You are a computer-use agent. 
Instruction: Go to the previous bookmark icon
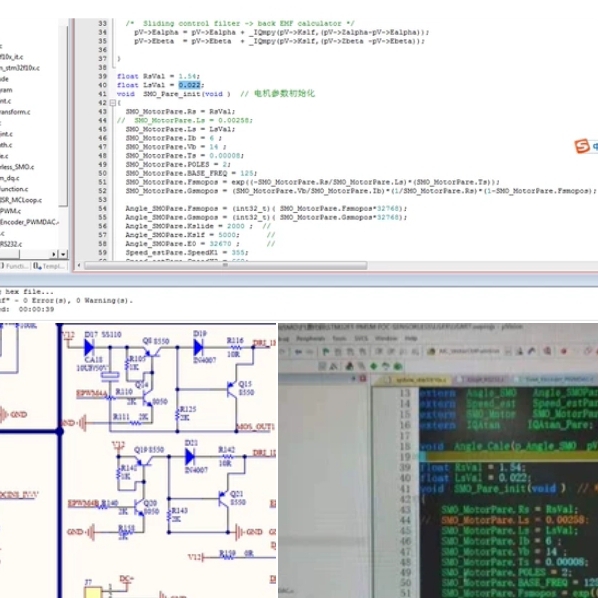pyautogui.click(x=338, y=352)
